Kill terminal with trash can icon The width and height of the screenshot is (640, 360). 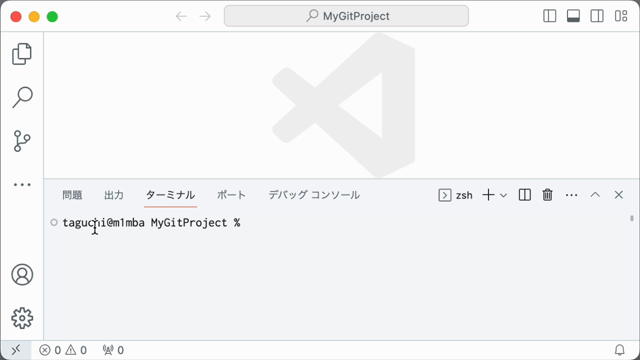click(x=547, y=195)
